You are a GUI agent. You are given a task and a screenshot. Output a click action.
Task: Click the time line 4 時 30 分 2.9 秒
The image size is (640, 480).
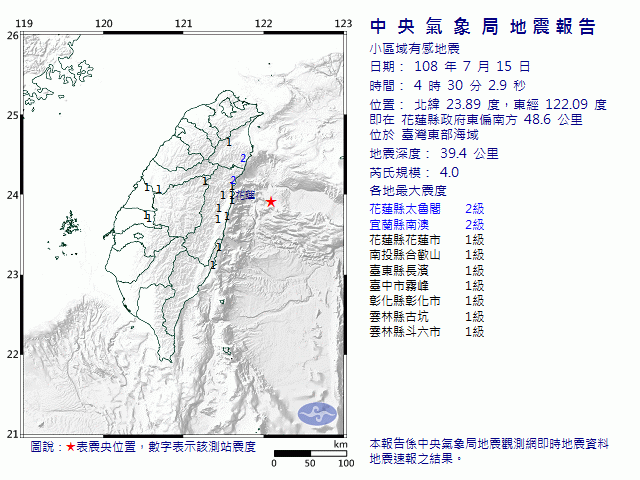pos(447,86)
